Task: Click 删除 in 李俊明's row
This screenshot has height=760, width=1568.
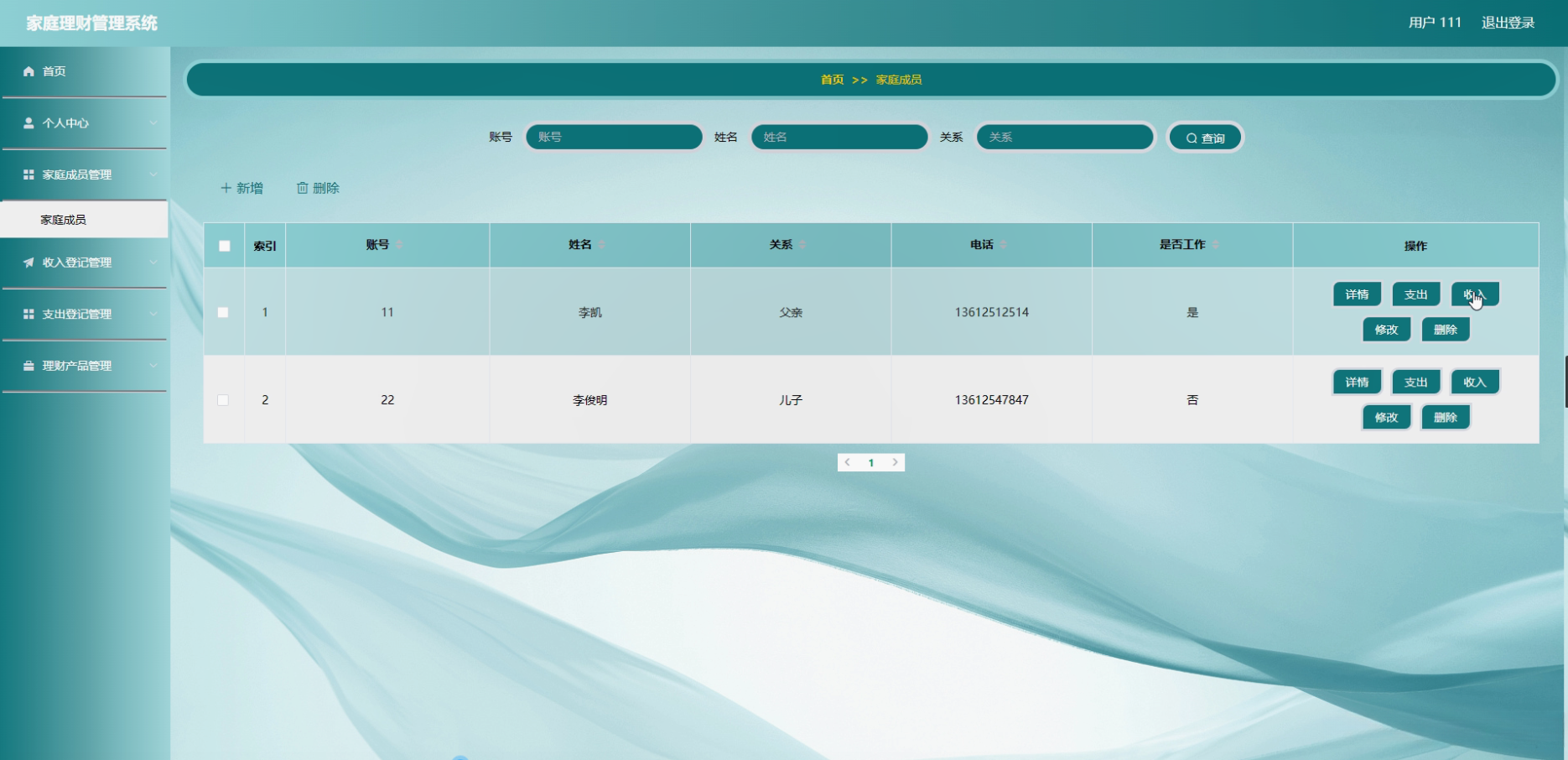Action: pos(1446,418)
